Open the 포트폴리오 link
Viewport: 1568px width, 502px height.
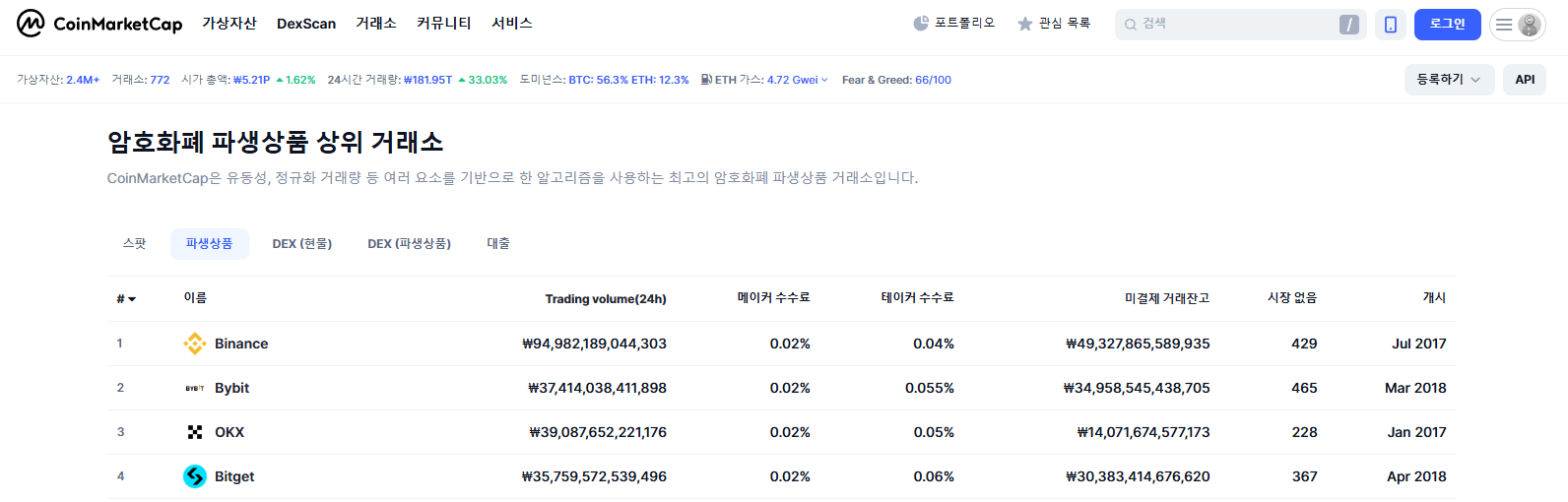click(965, 24)
